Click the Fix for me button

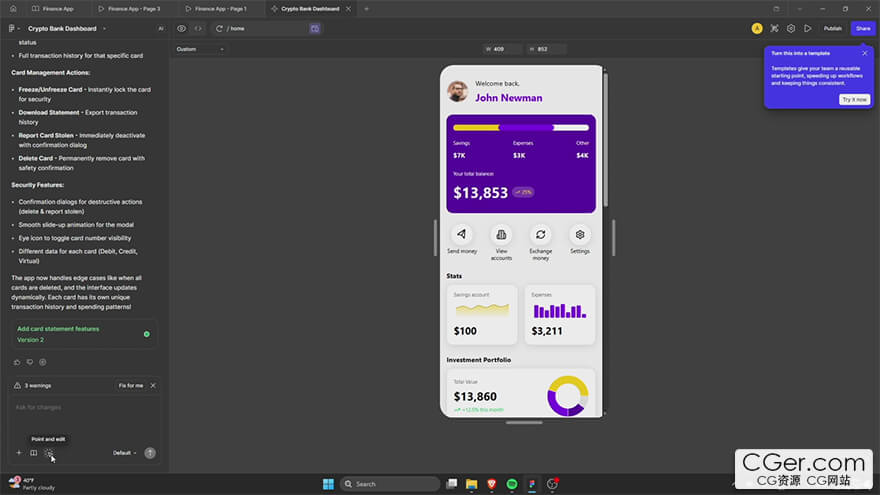(x=130, y=385)
